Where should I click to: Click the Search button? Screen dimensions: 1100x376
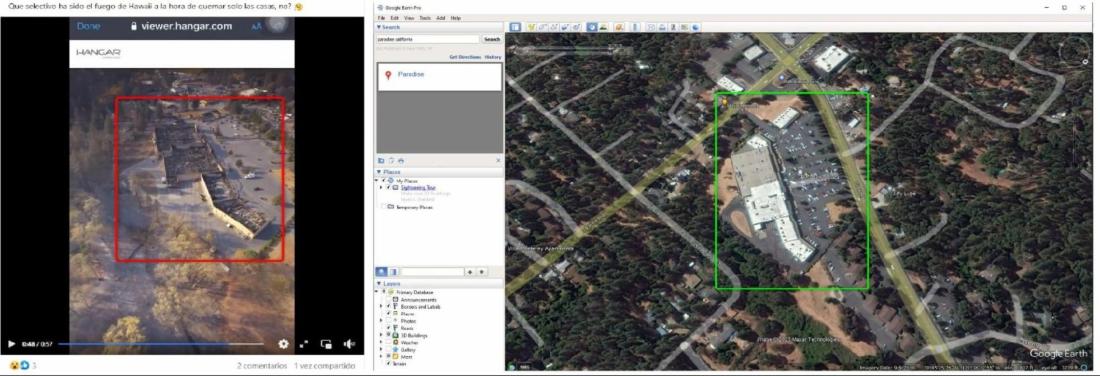[x=492, y=39]
